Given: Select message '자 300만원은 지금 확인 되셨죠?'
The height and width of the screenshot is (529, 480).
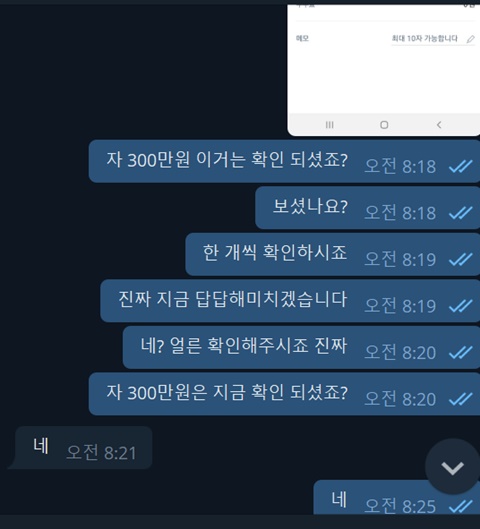Looking at the screenshot, I should 284,394.
